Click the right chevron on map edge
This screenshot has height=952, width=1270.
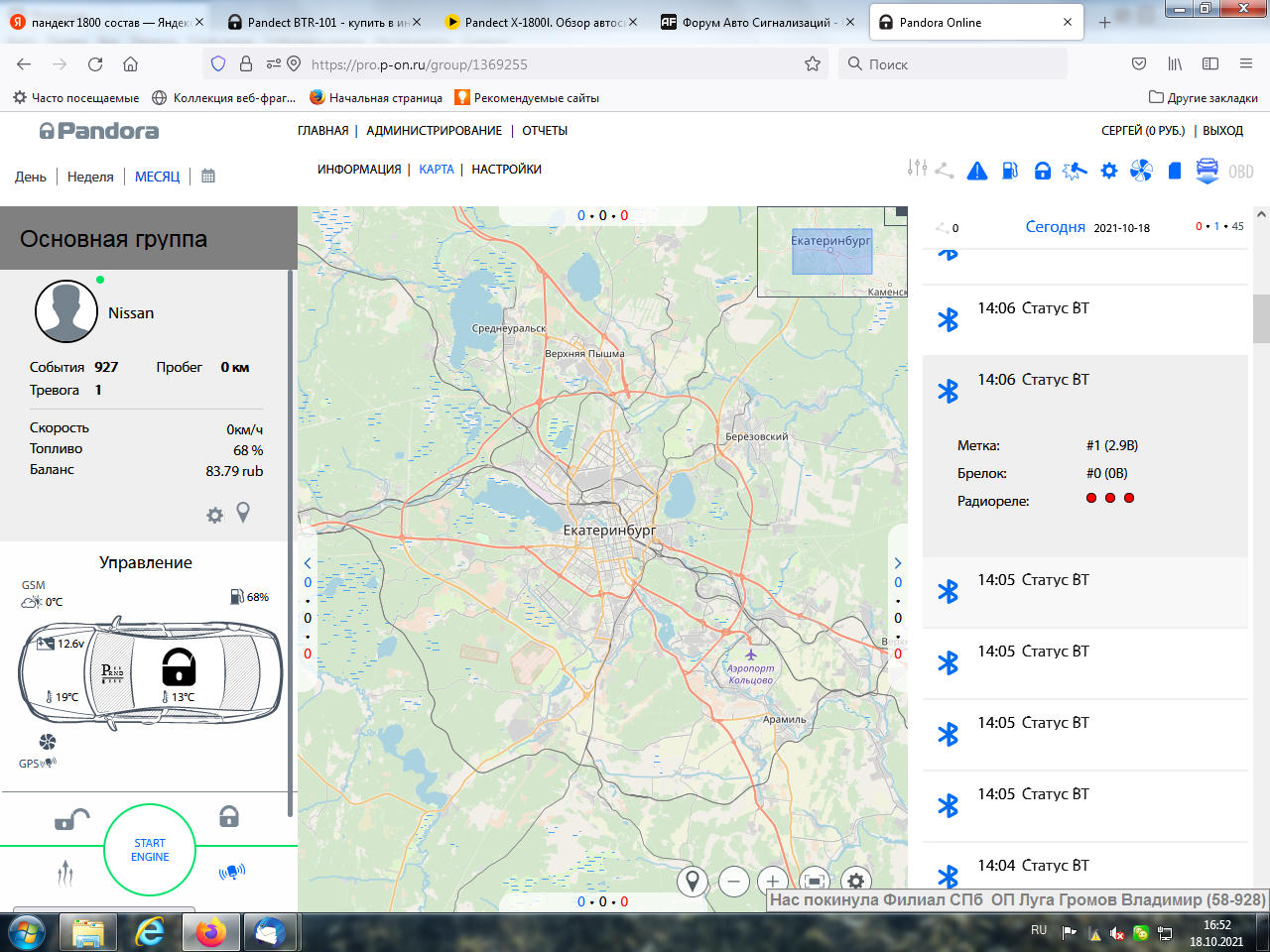pyautogui.click(x=898, y=563)
